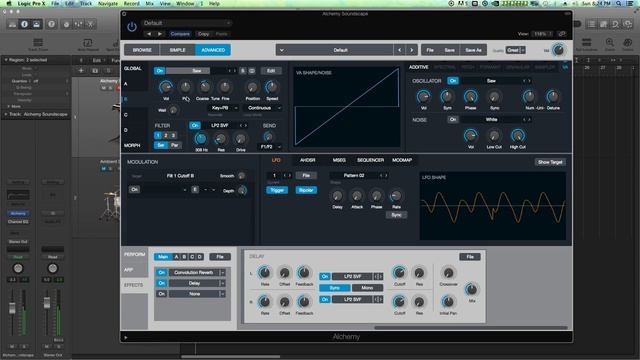Click the add-track plus button in the tracks area
Screen dimensions: 640x360
click(81, 71)
